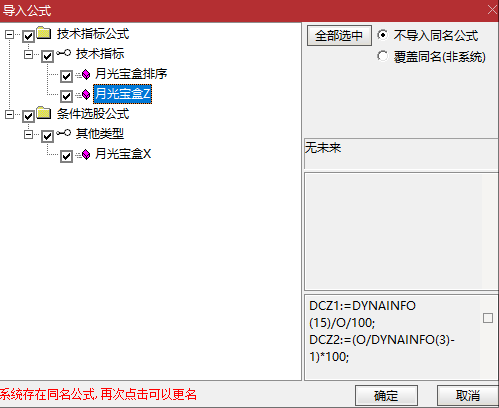Click the magenta icon beside 月光宝盒X

(86, 154)
